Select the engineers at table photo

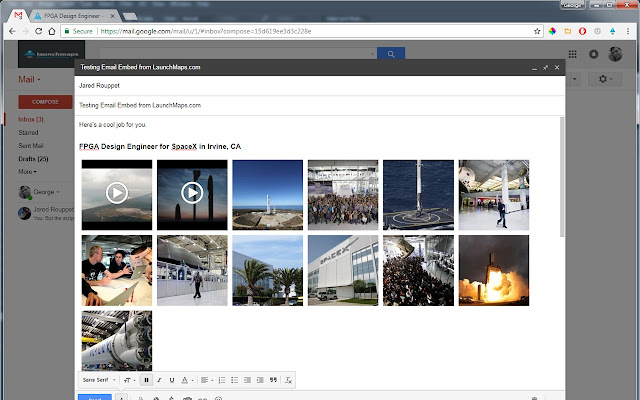coord(117,270)
